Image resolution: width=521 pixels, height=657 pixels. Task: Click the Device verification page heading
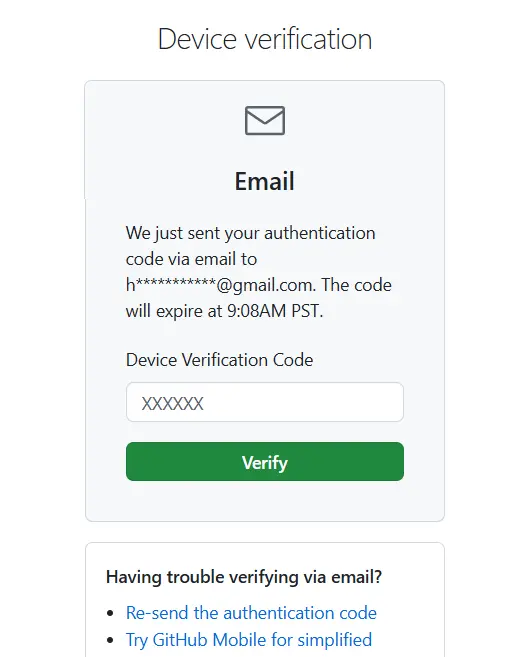point(264,39)
